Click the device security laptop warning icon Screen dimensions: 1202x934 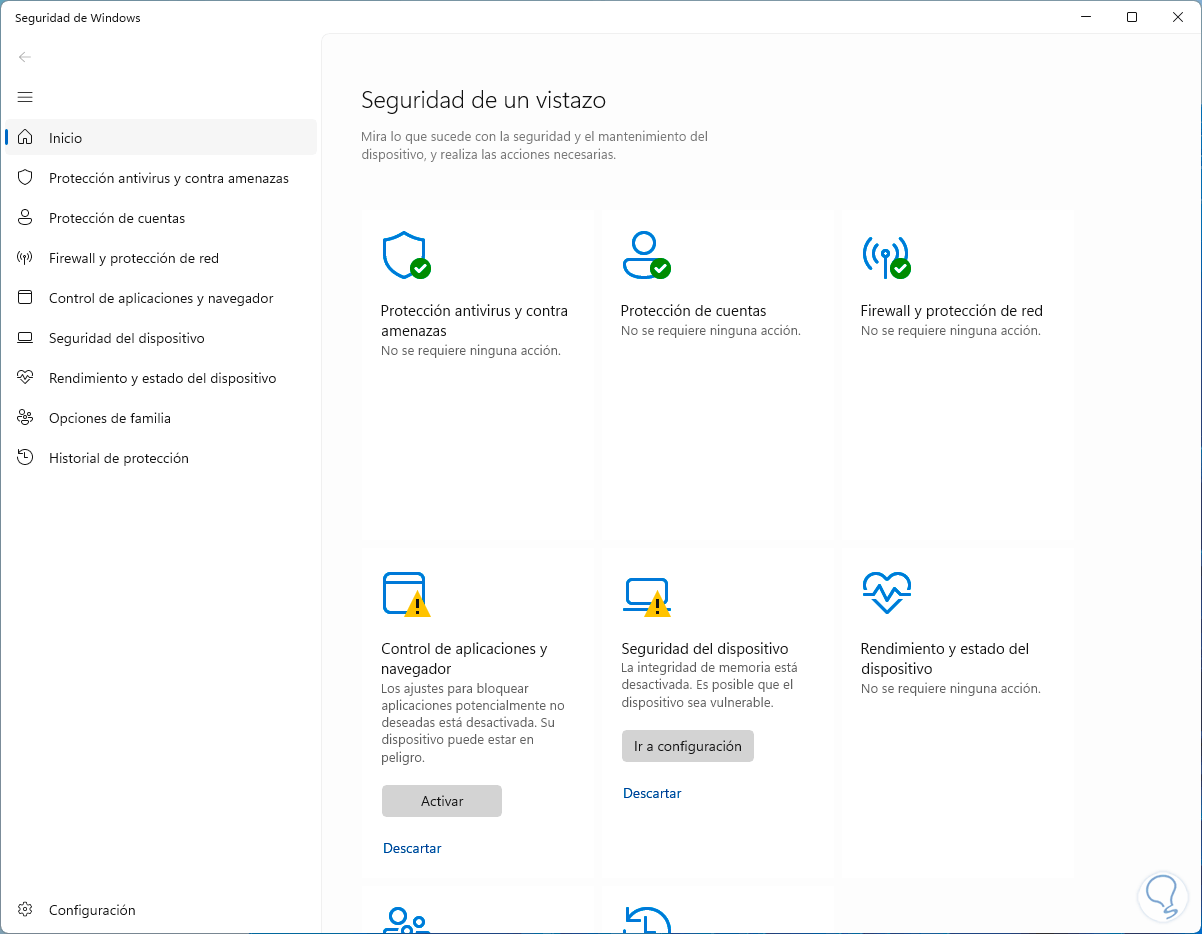pos(645,594)
